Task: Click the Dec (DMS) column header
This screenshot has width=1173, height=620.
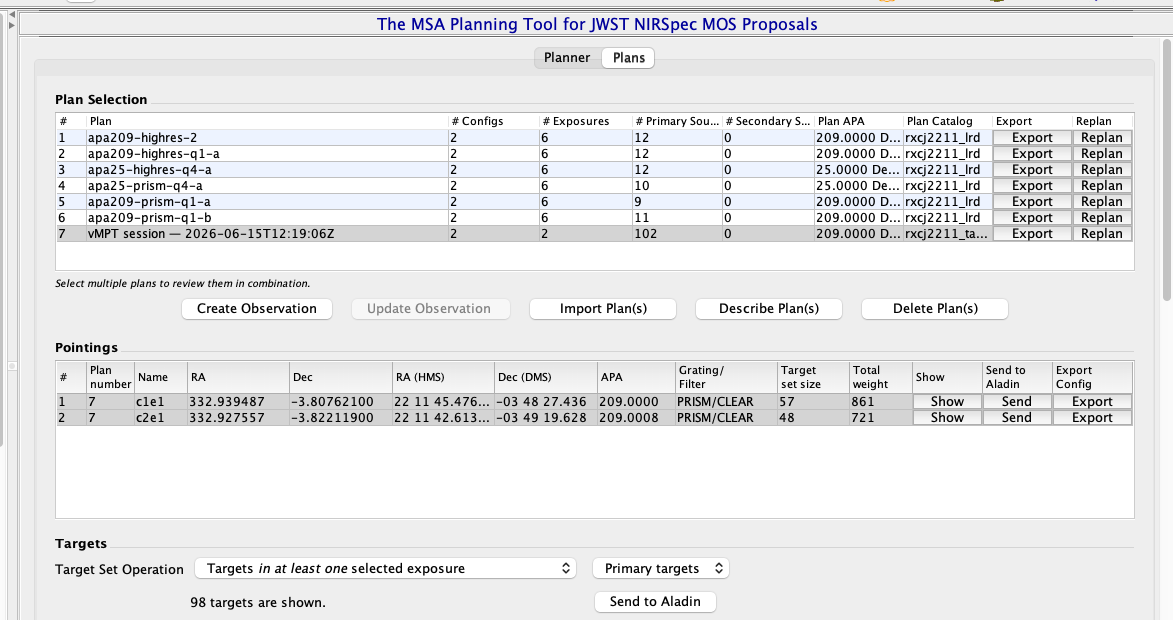Action: pyautogui.click(x=546, y=377)
